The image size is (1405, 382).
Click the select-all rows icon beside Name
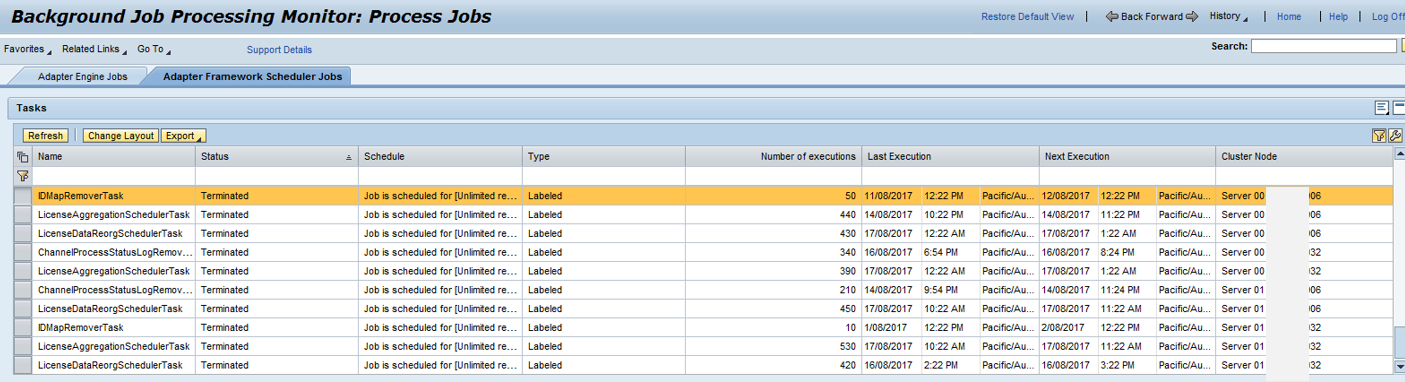[23, 157]
